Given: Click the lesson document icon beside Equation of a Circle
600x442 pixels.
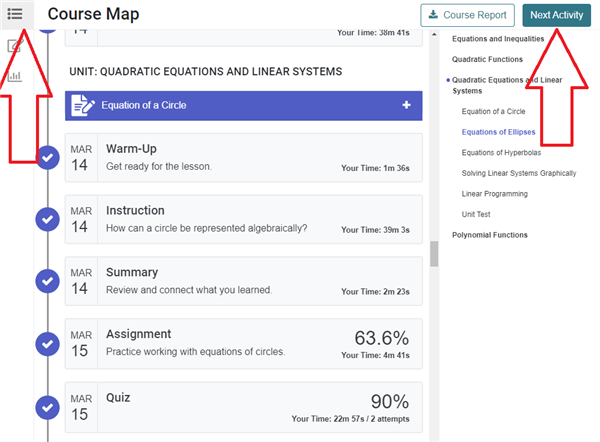Looking at the screenshot, I should 83,105.
